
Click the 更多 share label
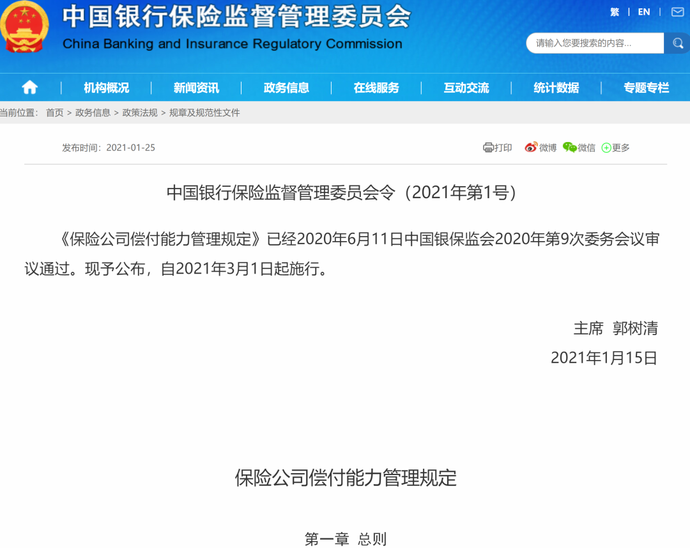click(x=620, y=147)
